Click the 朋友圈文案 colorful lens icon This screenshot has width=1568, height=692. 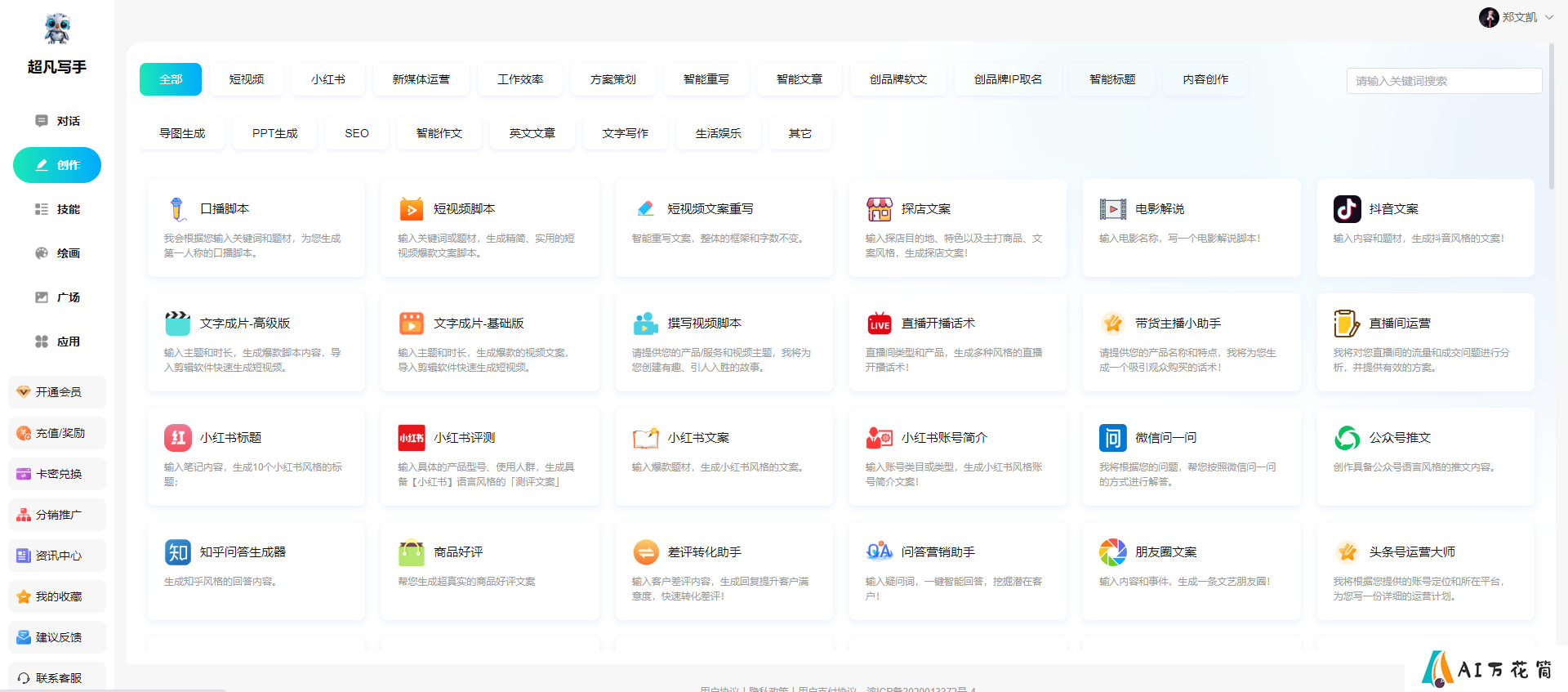1113,552
